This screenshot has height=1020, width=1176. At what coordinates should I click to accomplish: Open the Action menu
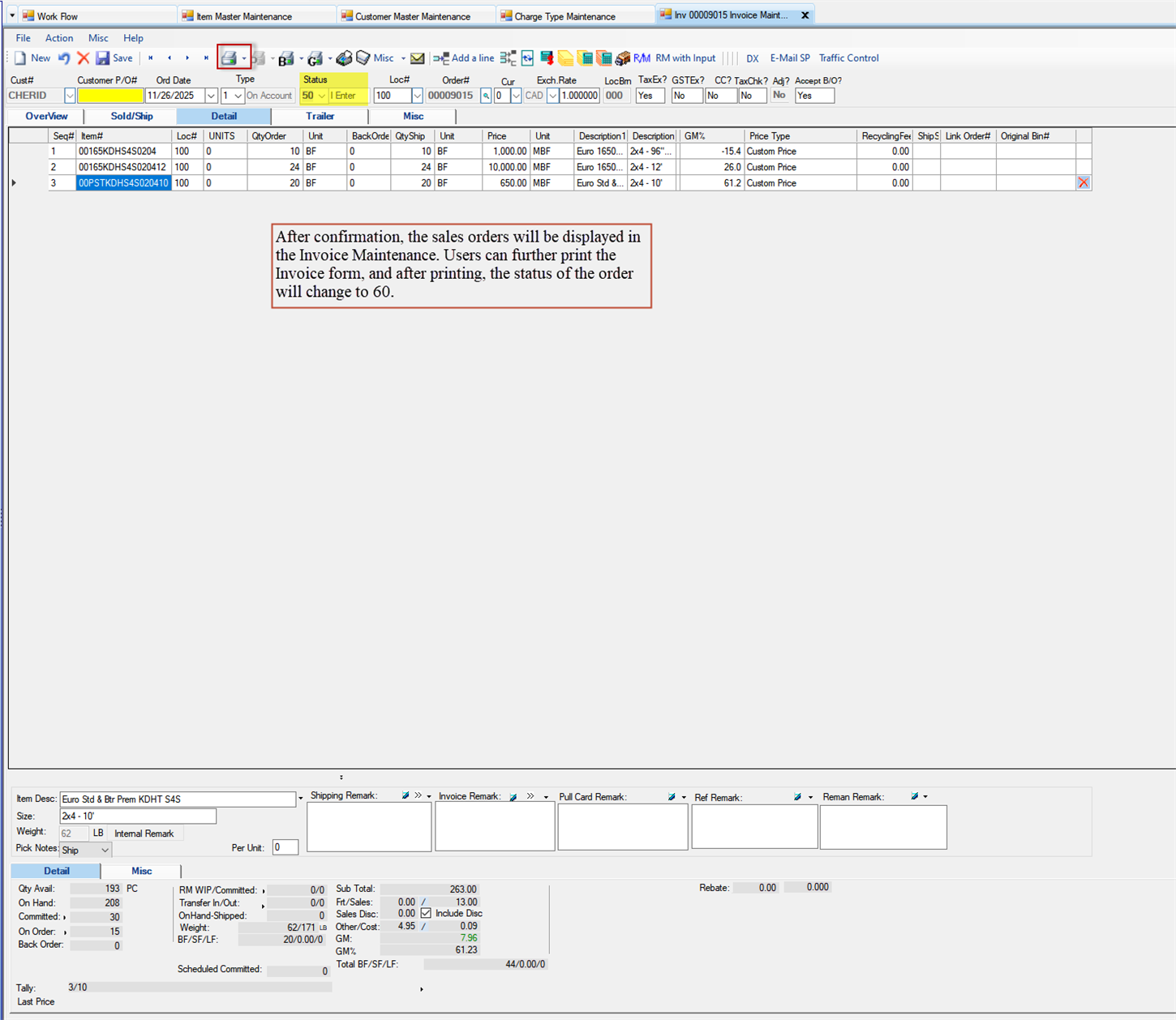(x=58, y=37)
